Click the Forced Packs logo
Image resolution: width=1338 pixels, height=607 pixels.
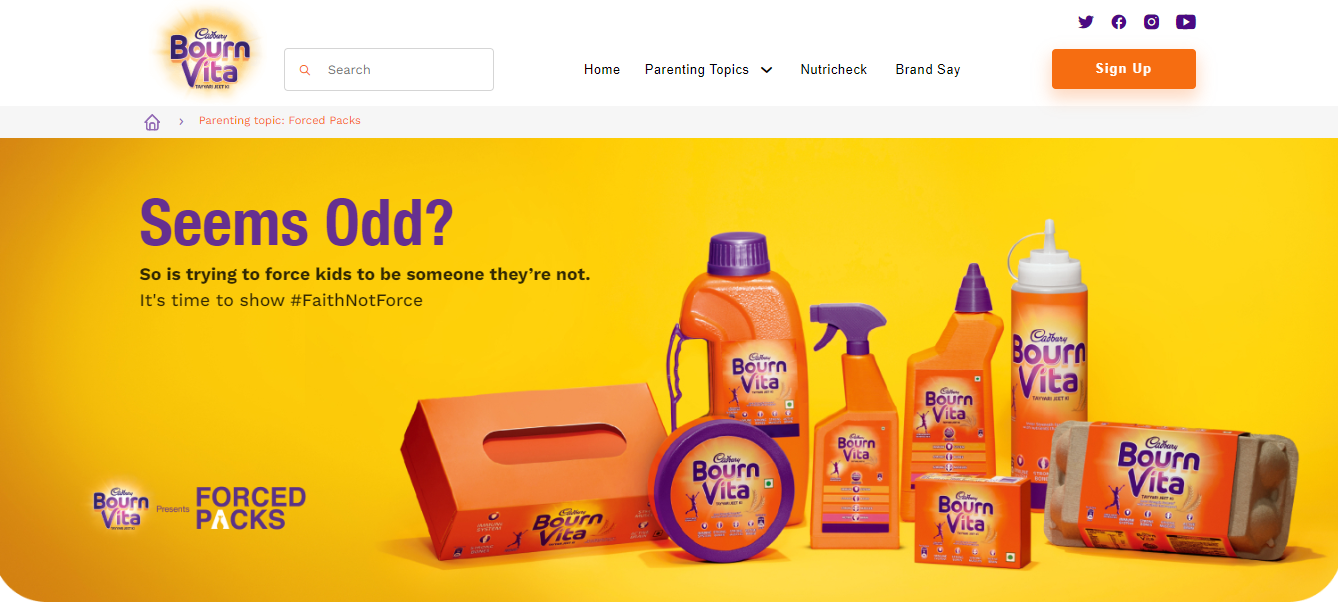(250, 508)
